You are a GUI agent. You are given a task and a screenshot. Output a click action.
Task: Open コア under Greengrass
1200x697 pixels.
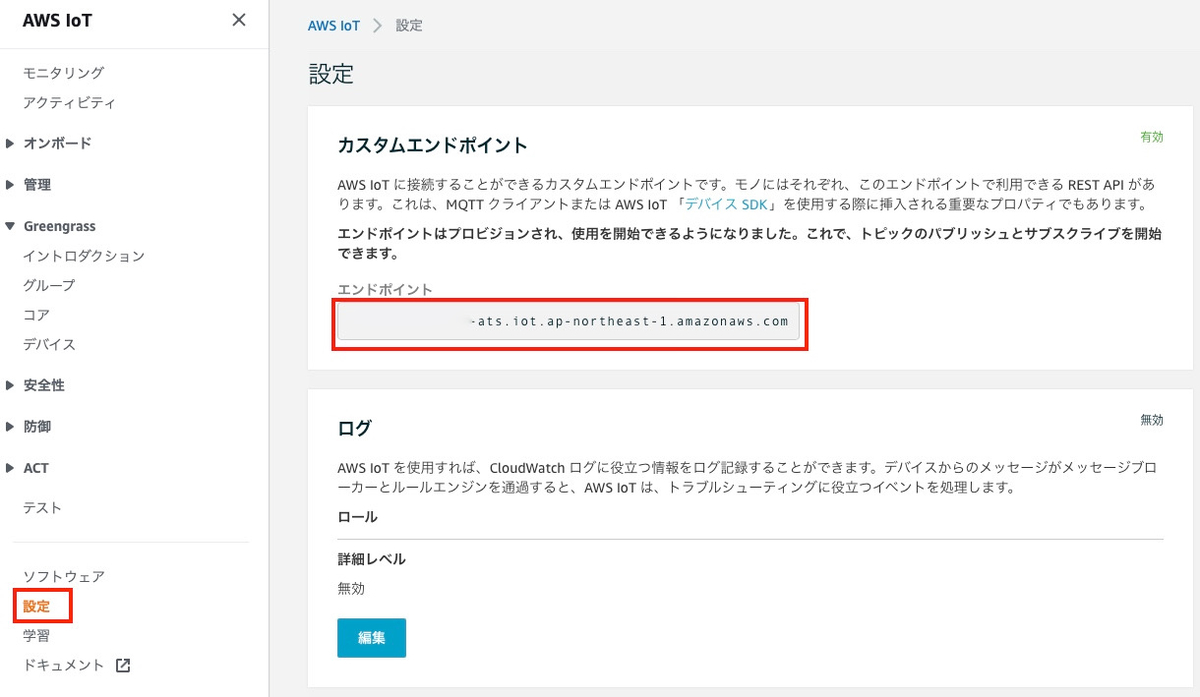pos(36,314)
